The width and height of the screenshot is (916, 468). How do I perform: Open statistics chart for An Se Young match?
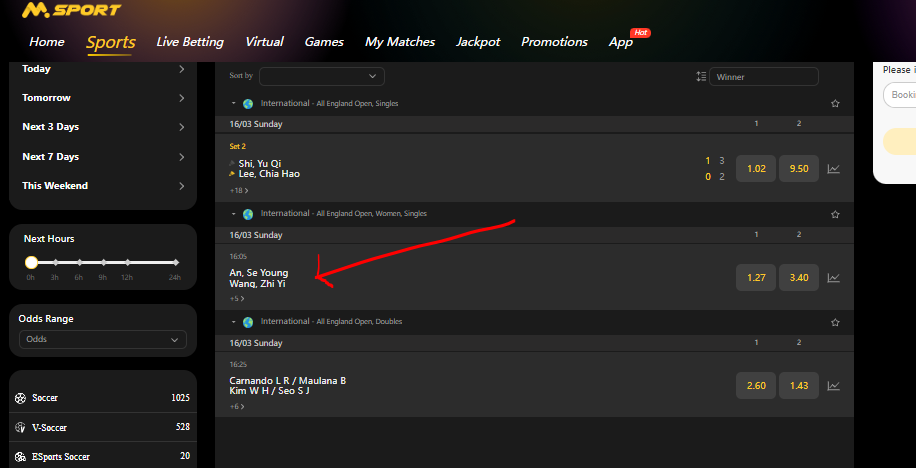pos(833,278)
